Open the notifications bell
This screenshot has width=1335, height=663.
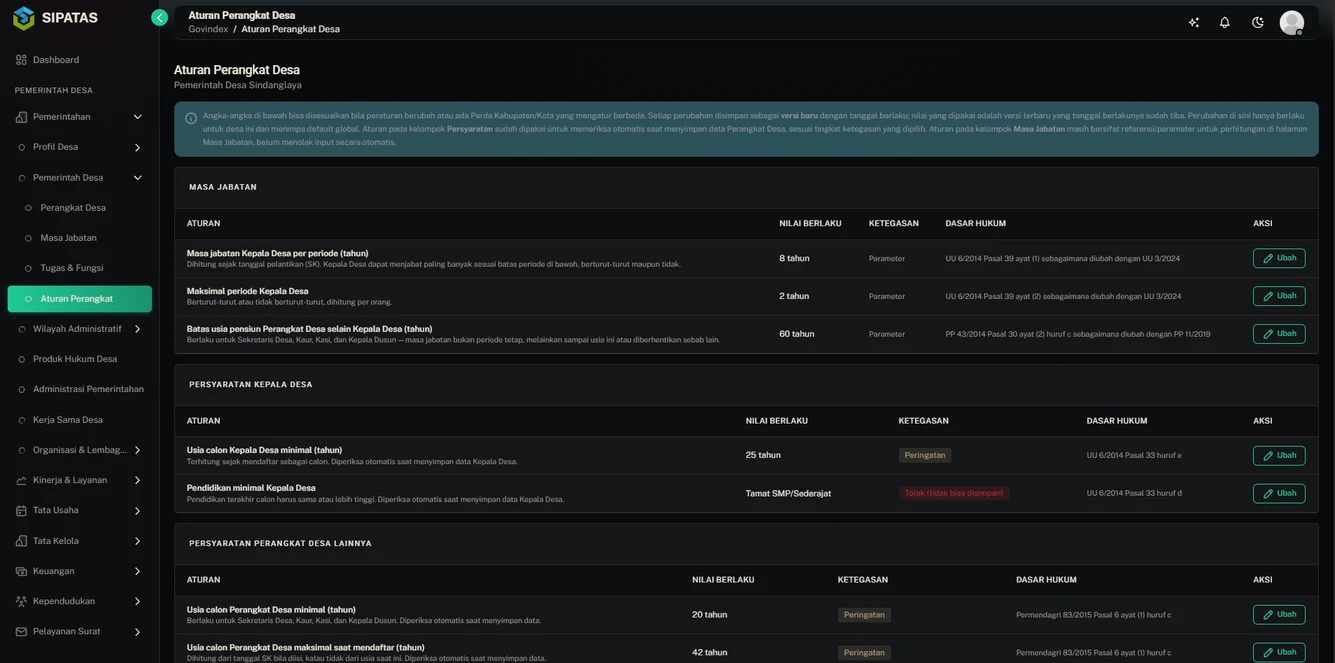pos(1224,22)
